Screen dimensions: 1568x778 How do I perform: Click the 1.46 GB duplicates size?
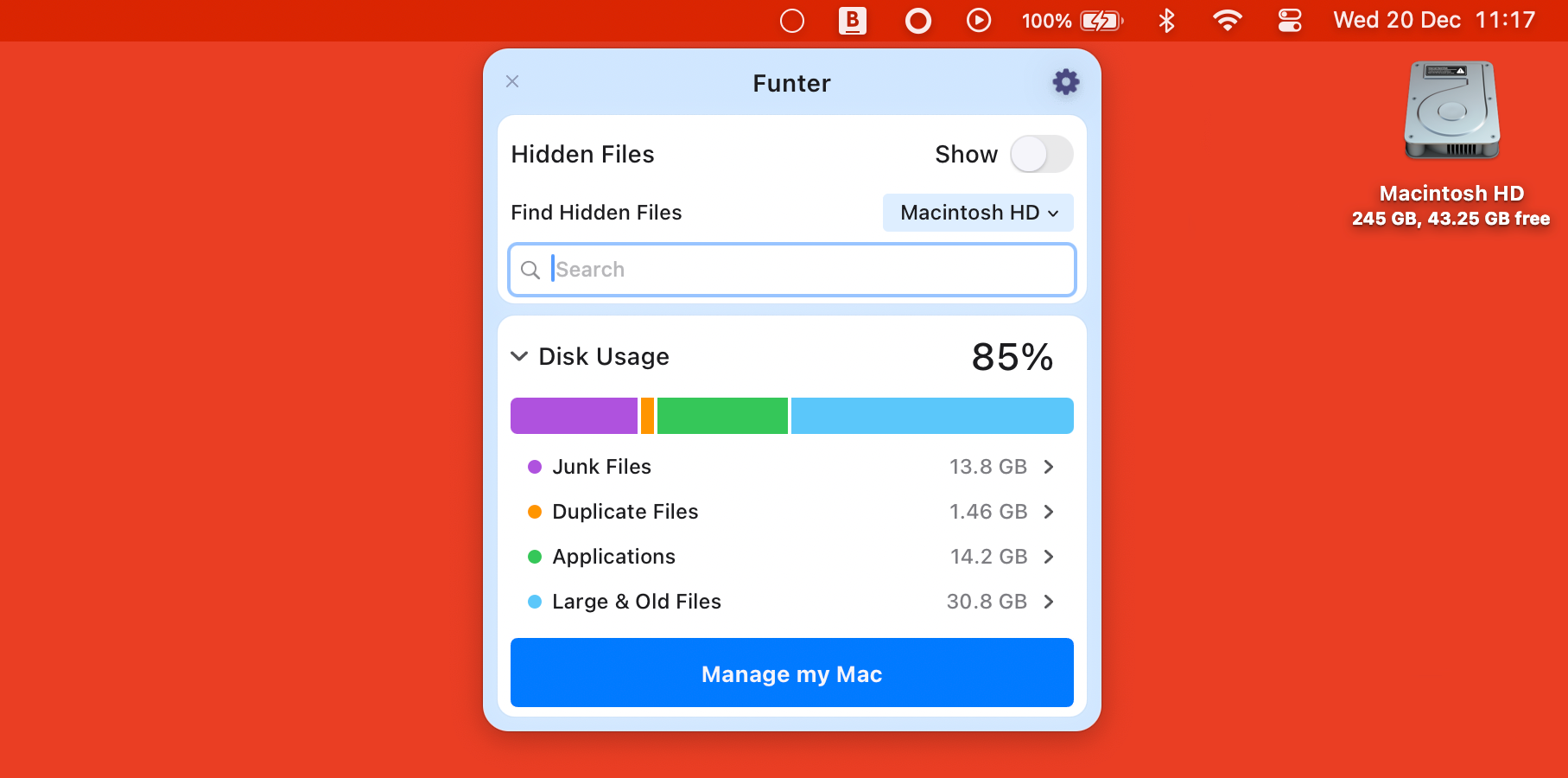tap(988, 512)
